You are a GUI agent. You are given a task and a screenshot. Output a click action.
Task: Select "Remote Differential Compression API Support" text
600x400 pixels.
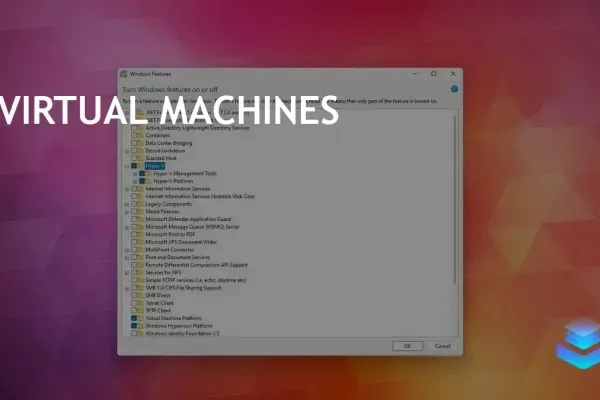(196, 265)
